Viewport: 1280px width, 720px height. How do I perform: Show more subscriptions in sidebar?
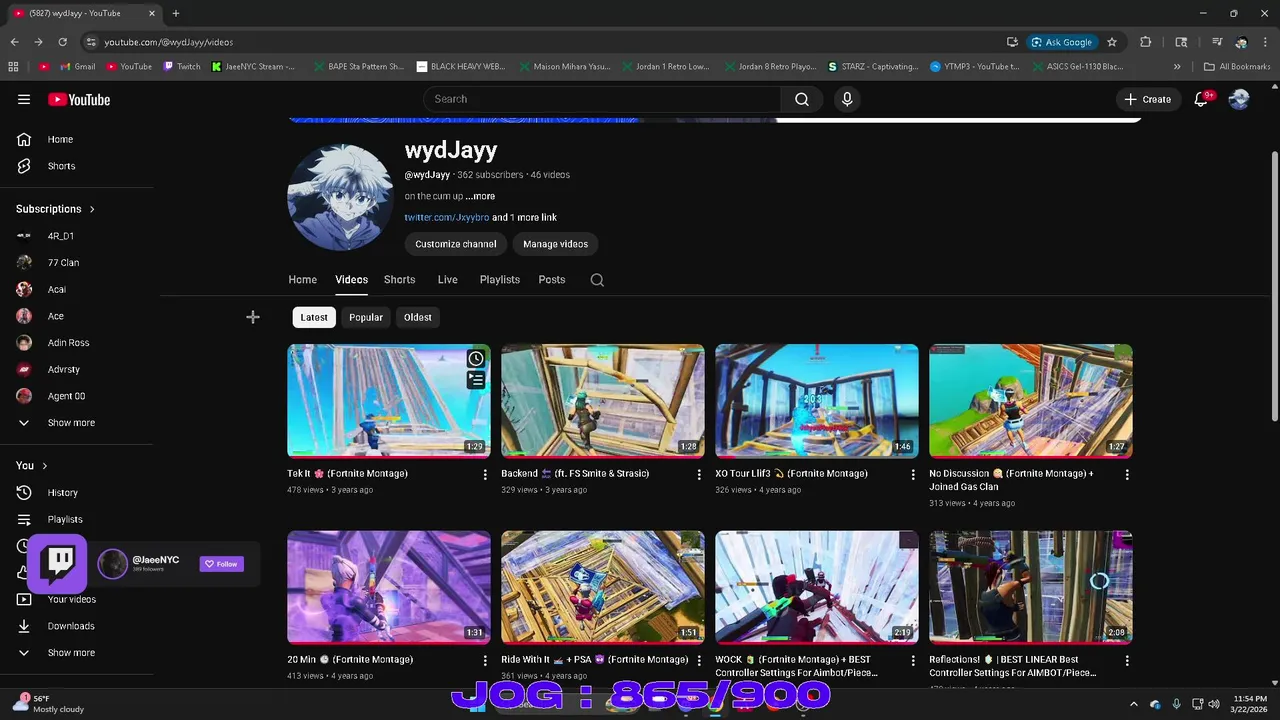[71, 423]
